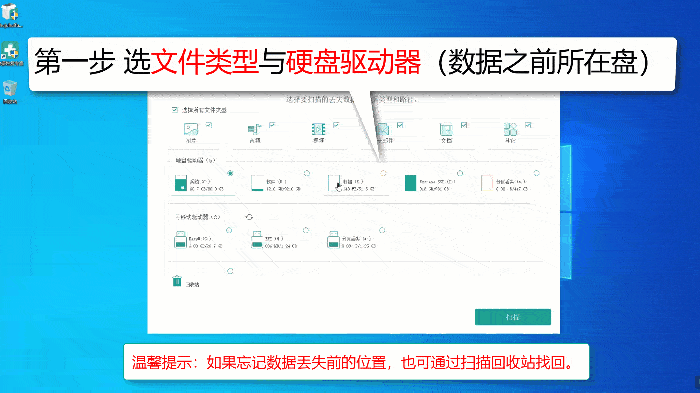Select the middle USB drive radio button
Screen dimensions: 700x393
coord(306,230)
